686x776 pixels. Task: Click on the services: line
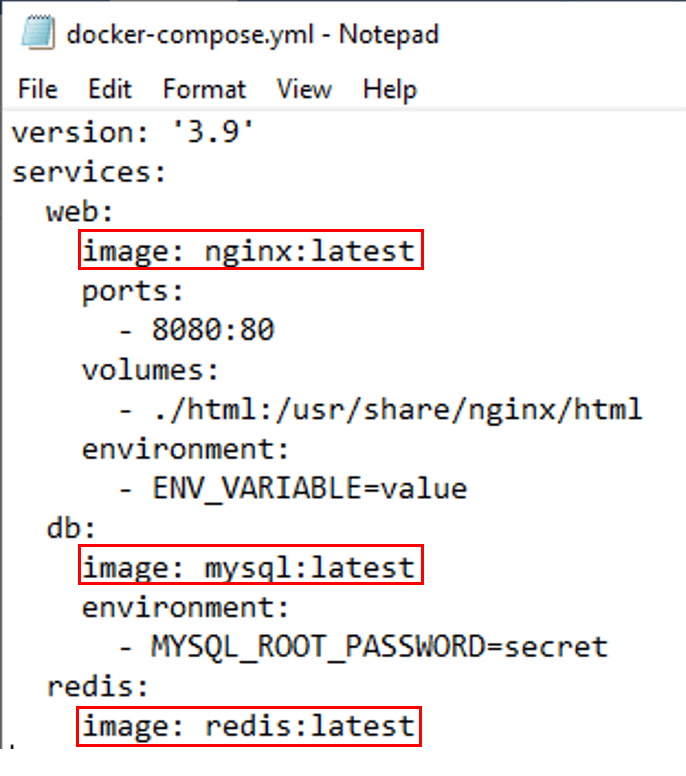pos(89,172)
